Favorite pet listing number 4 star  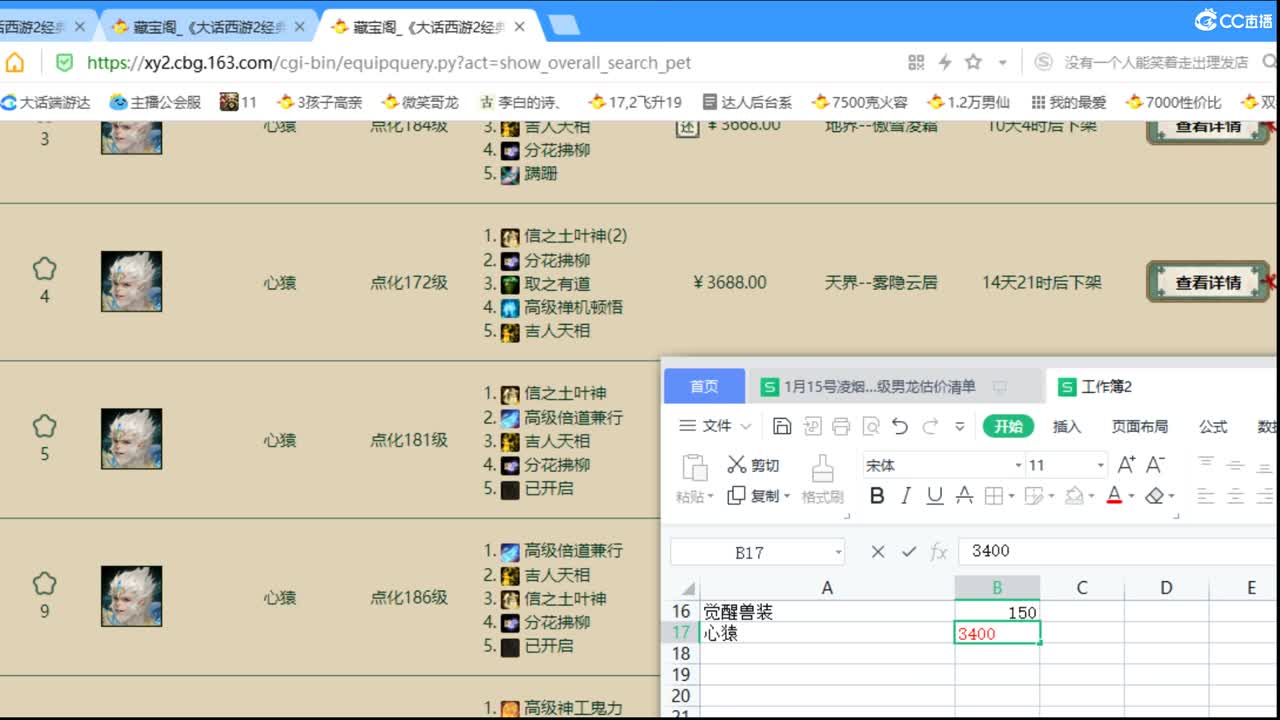tap(44, 269)
